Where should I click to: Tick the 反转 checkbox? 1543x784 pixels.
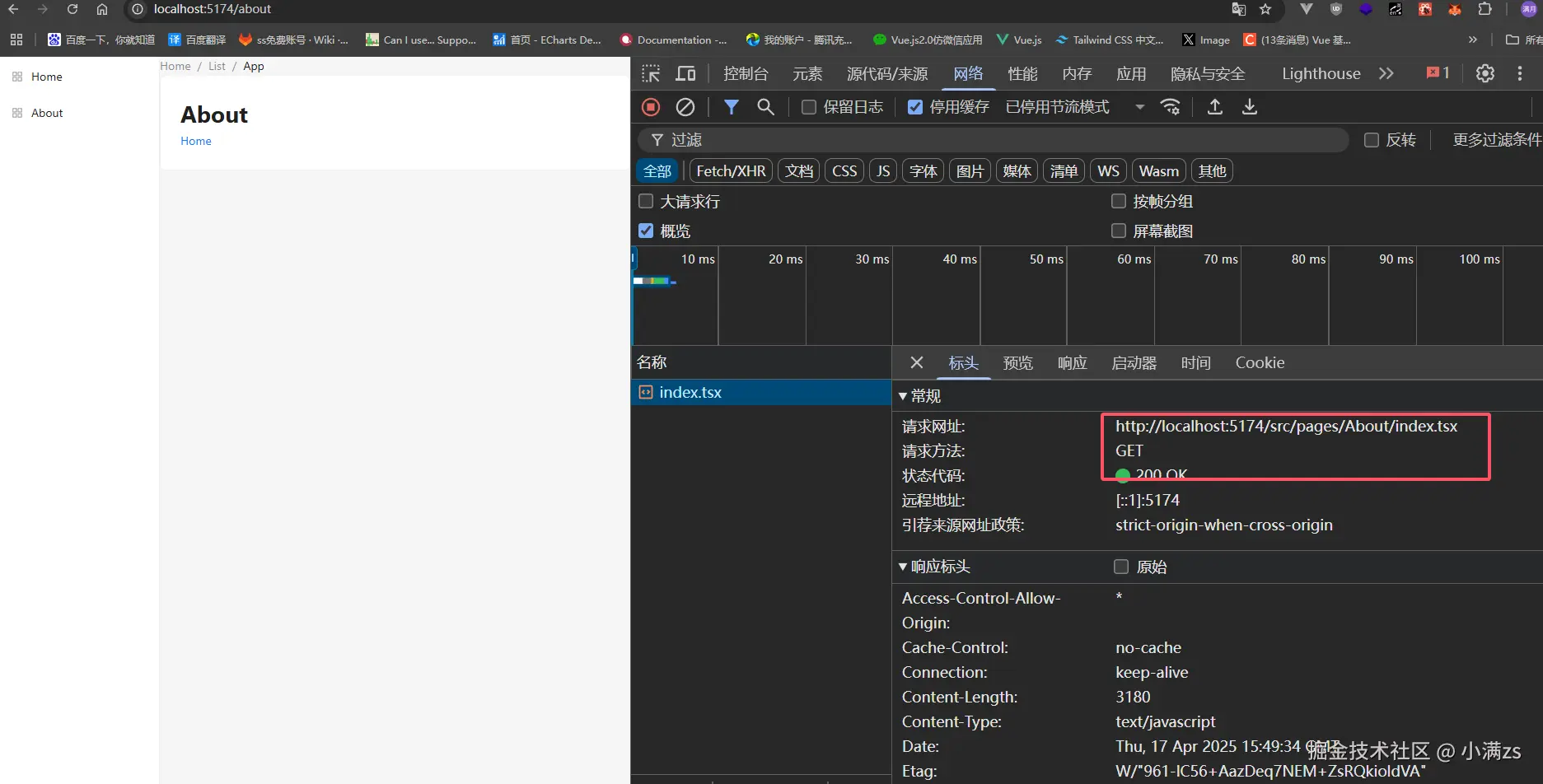pyautogui.click(x=1372, y=140)
